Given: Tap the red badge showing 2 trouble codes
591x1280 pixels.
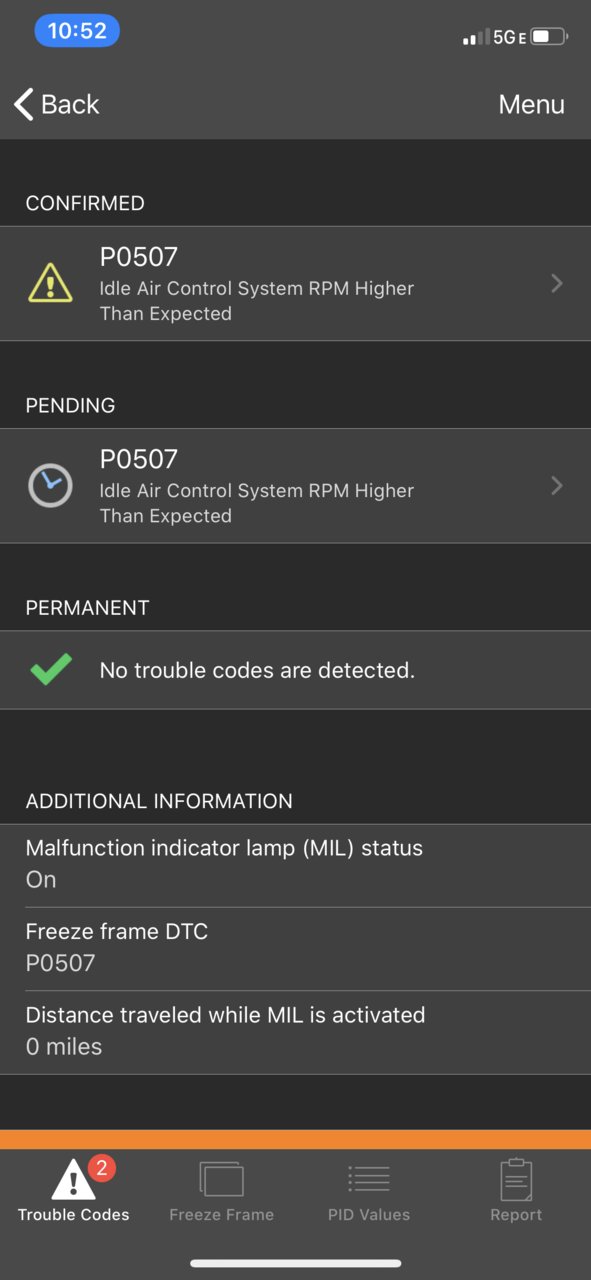Looking at the screenshot, I should click(x=102, y=1167).
